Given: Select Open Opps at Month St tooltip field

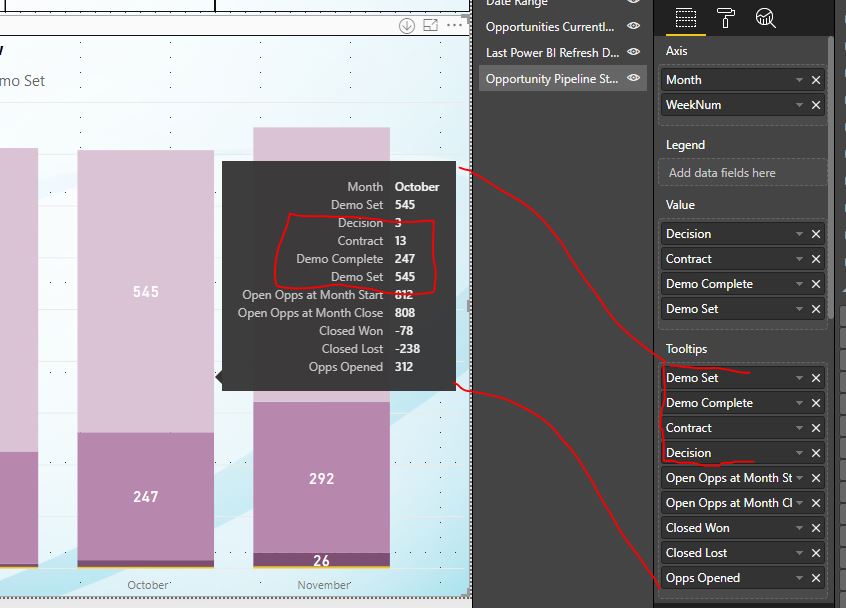Looking at the screenshot, I should coord(742,478).
